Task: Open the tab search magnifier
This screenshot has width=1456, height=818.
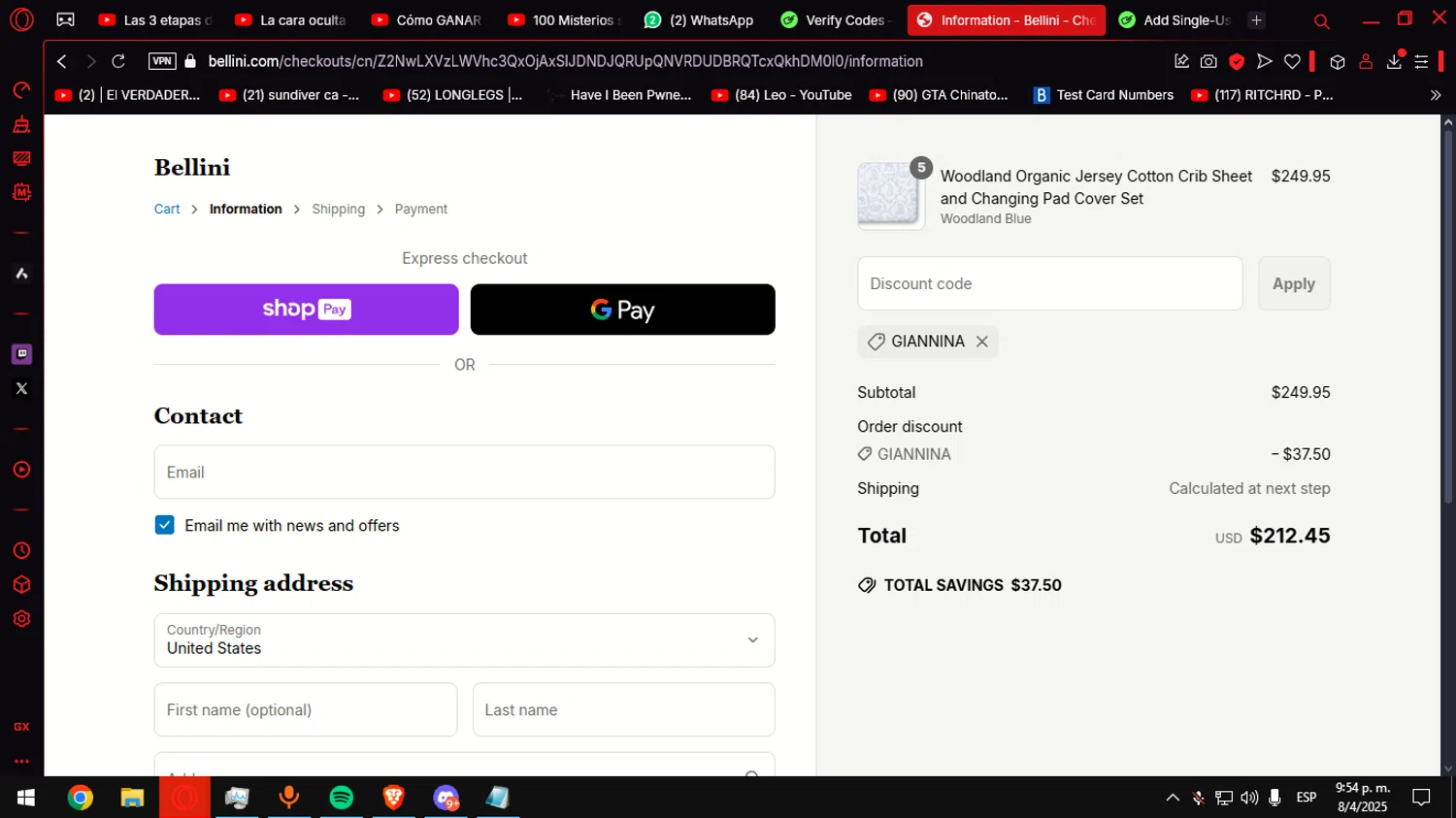Action: (x=1321, y=20)
